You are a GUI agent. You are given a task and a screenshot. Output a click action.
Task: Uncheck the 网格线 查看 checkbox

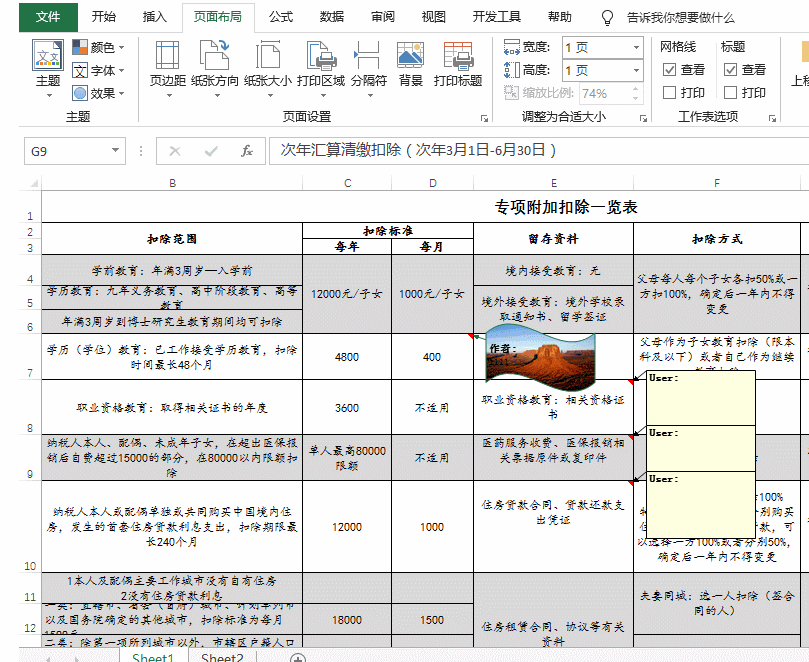(x=669, y=69)
